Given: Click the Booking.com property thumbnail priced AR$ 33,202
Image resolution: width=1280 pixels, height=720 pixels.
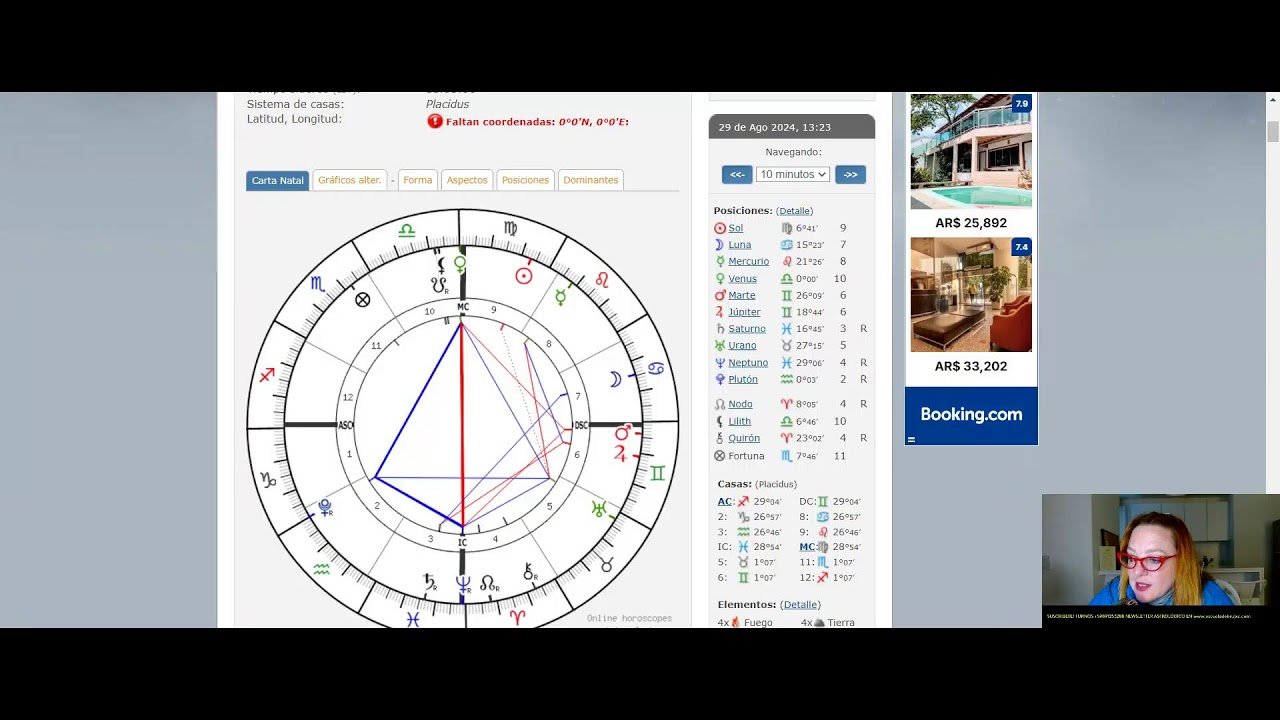Looking at the screenshot, I should (970, 295).
